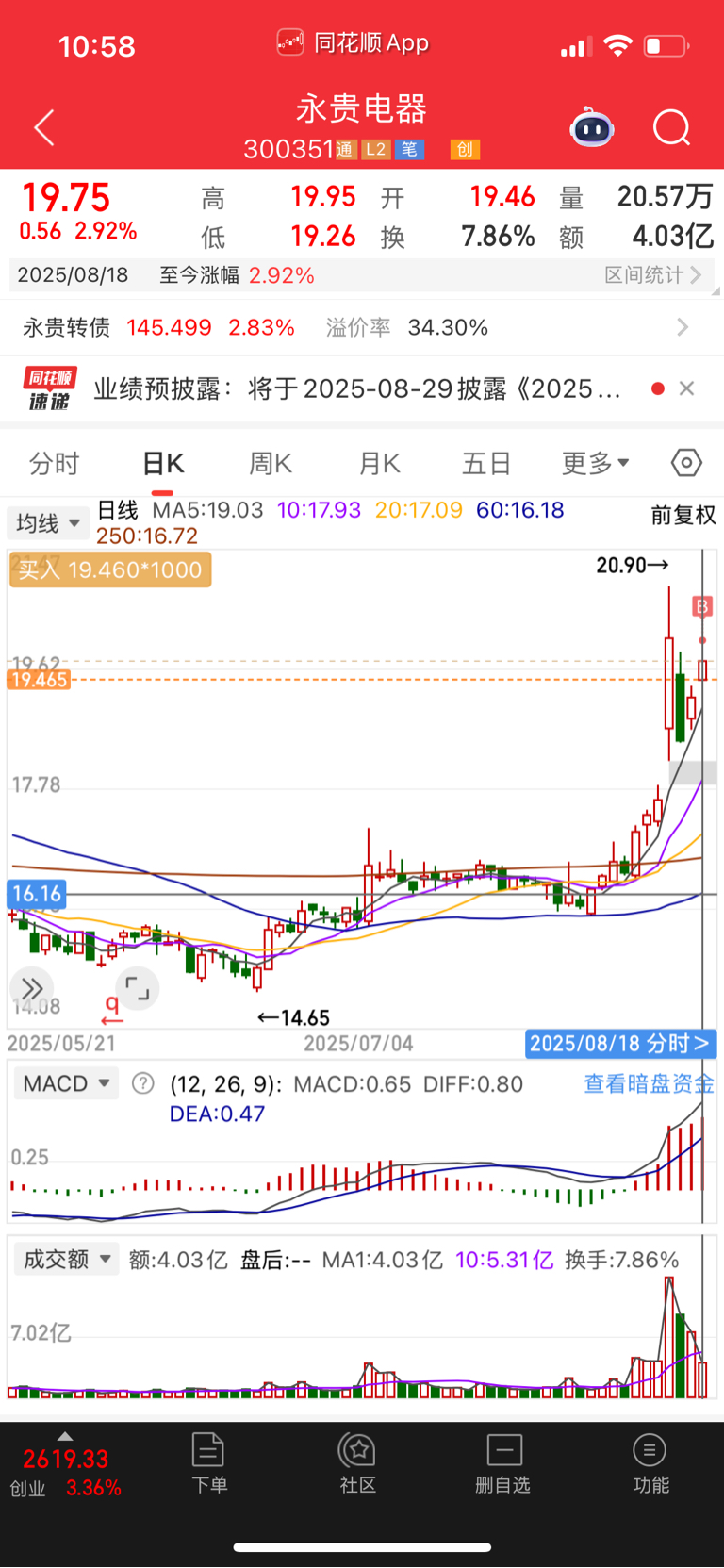
Task: Switch to 分时 tab
Action: pyautogui.click(x=54, y=463)
